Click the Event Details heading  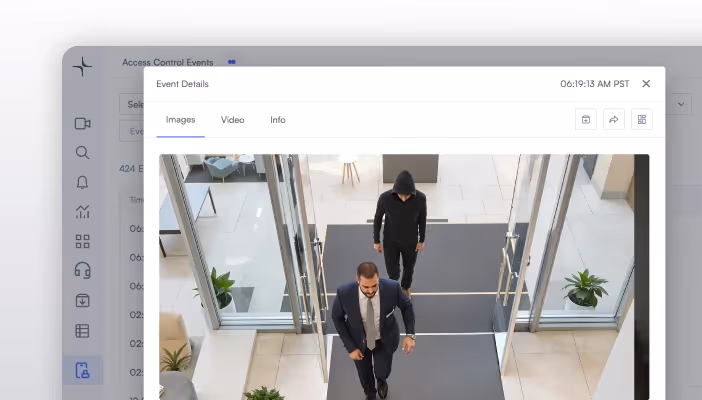pyautogui.click(x=182, y=84)
